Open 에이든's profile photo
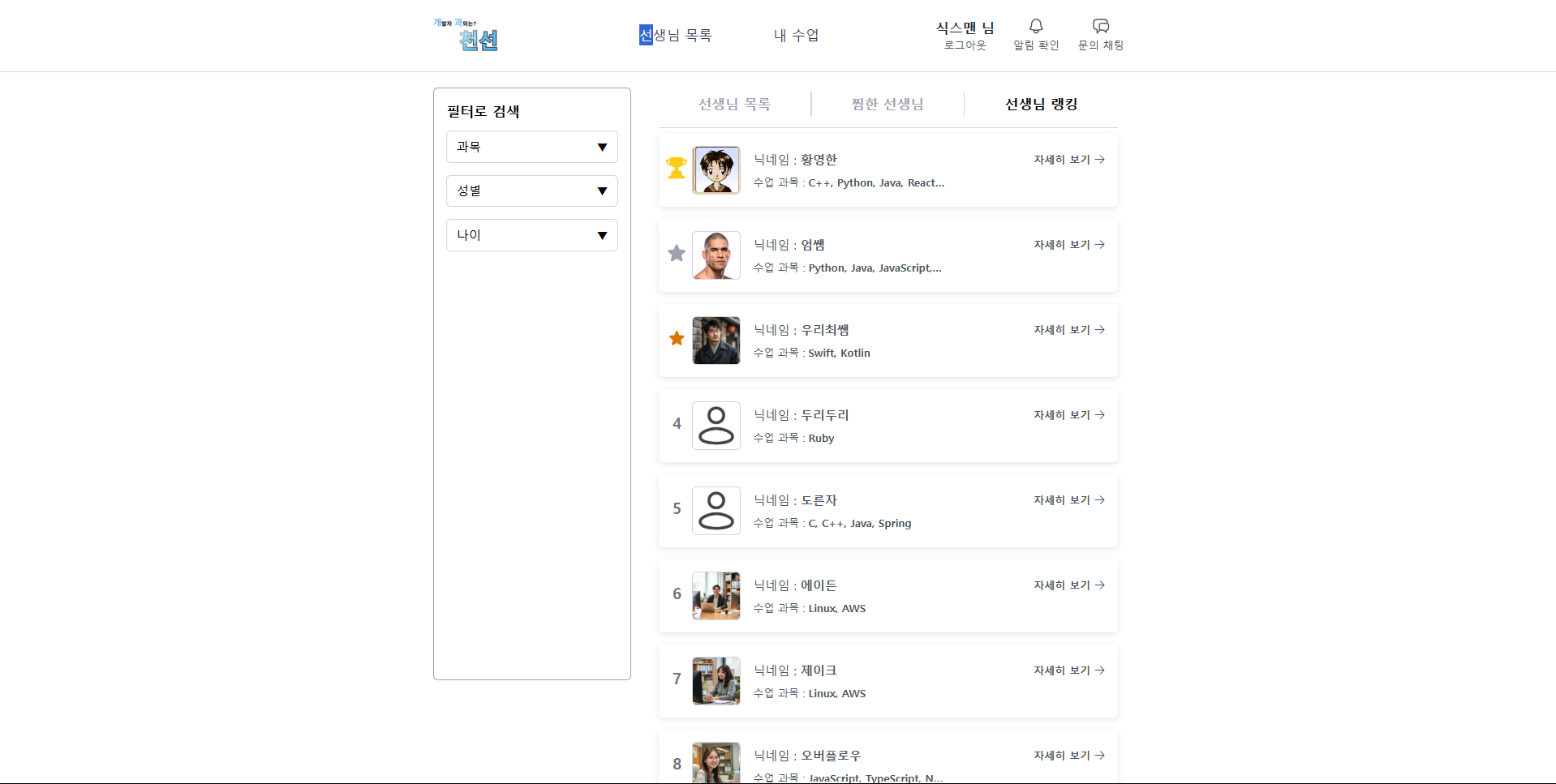The height and width of the screenshot is (784, 1556). [716, 596]
